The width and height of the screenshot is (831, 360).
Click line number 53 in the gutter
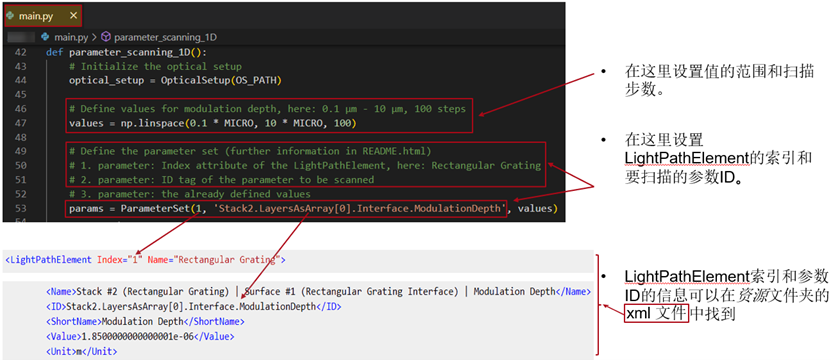point(20,208)
